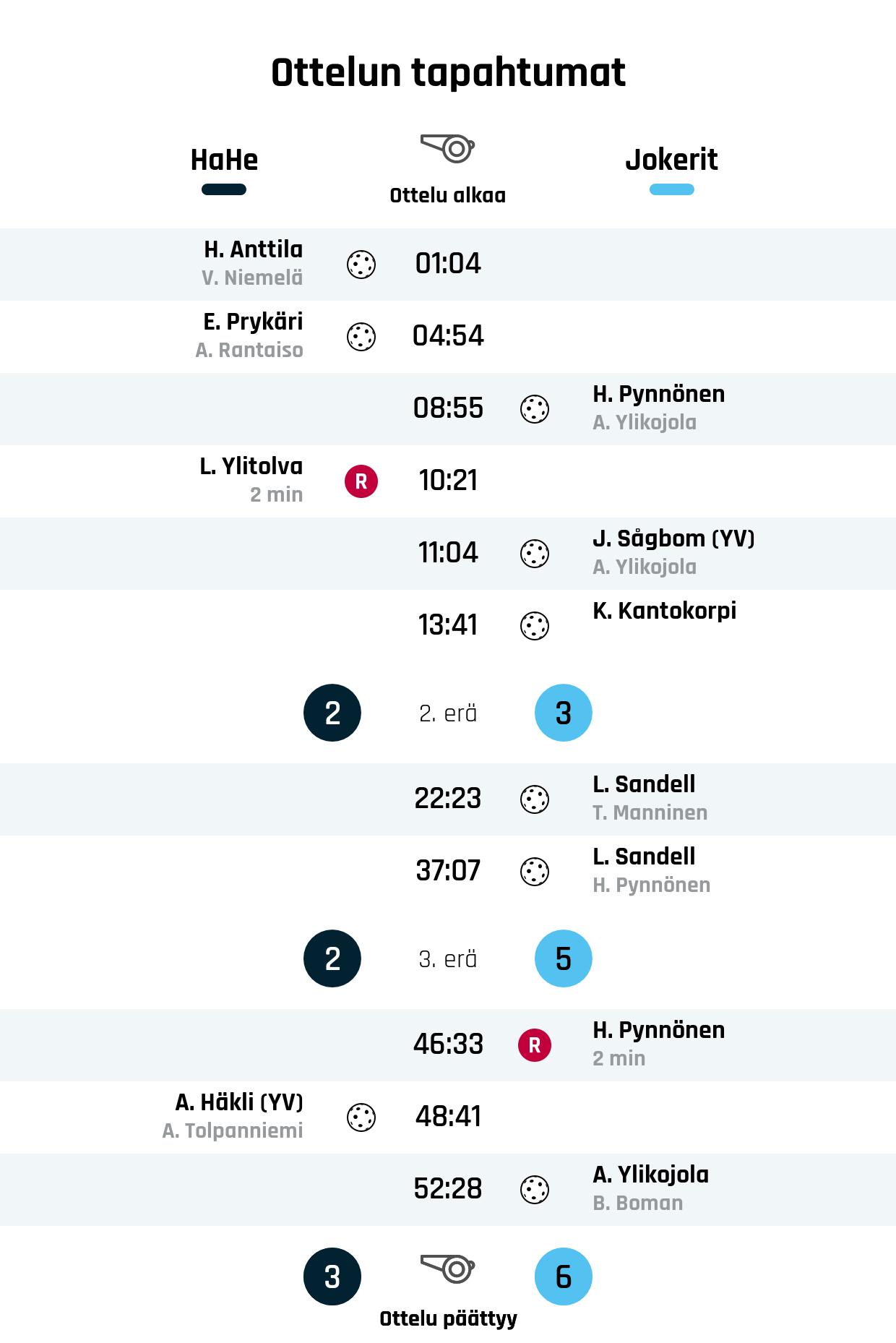Screen dimensions: 896x1343
Task: Click the whistle icon above Ottelu päättyy
Action: click(x=447, y=1268)
